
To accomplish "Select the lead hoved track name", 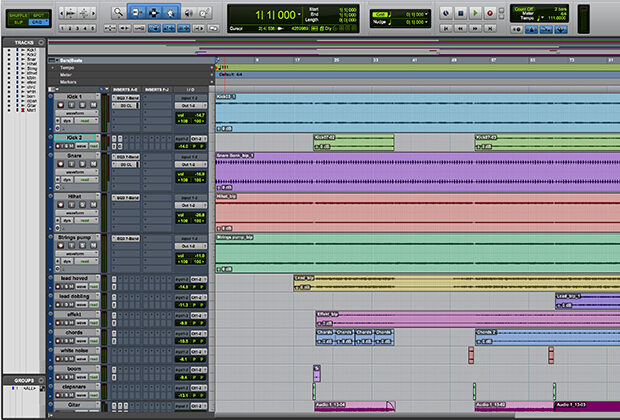I will 75,278.
